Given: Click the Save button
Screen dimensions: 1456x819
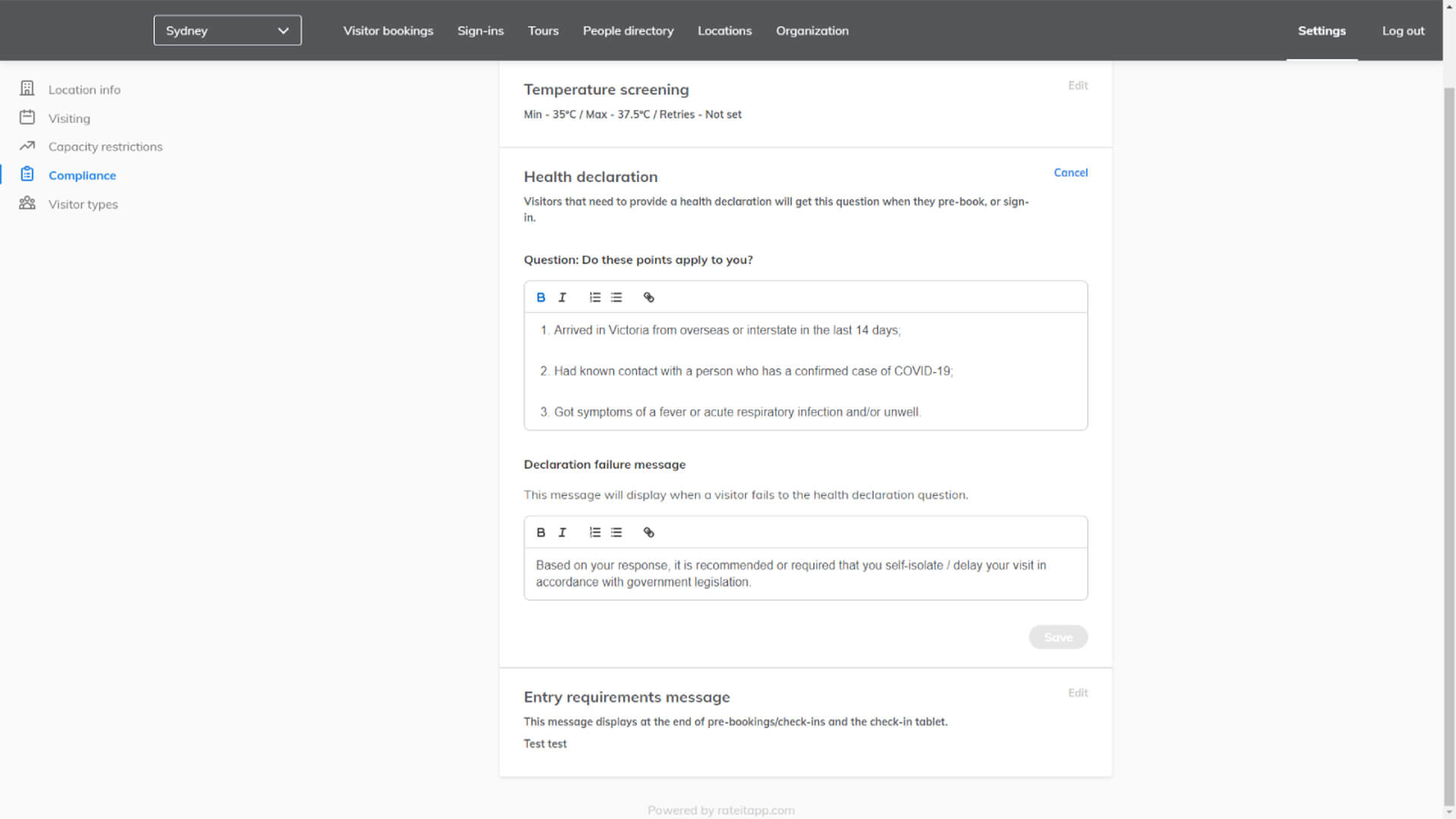Looking at the screenshot, I should 1058,637.
